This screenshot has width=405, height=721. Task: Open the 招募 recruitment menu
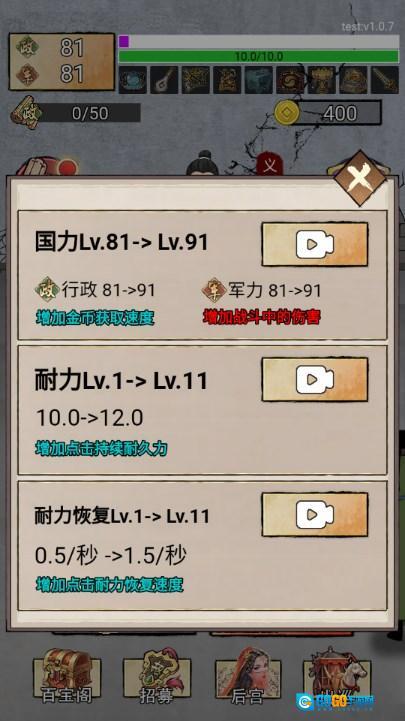[x=156, y=676]
